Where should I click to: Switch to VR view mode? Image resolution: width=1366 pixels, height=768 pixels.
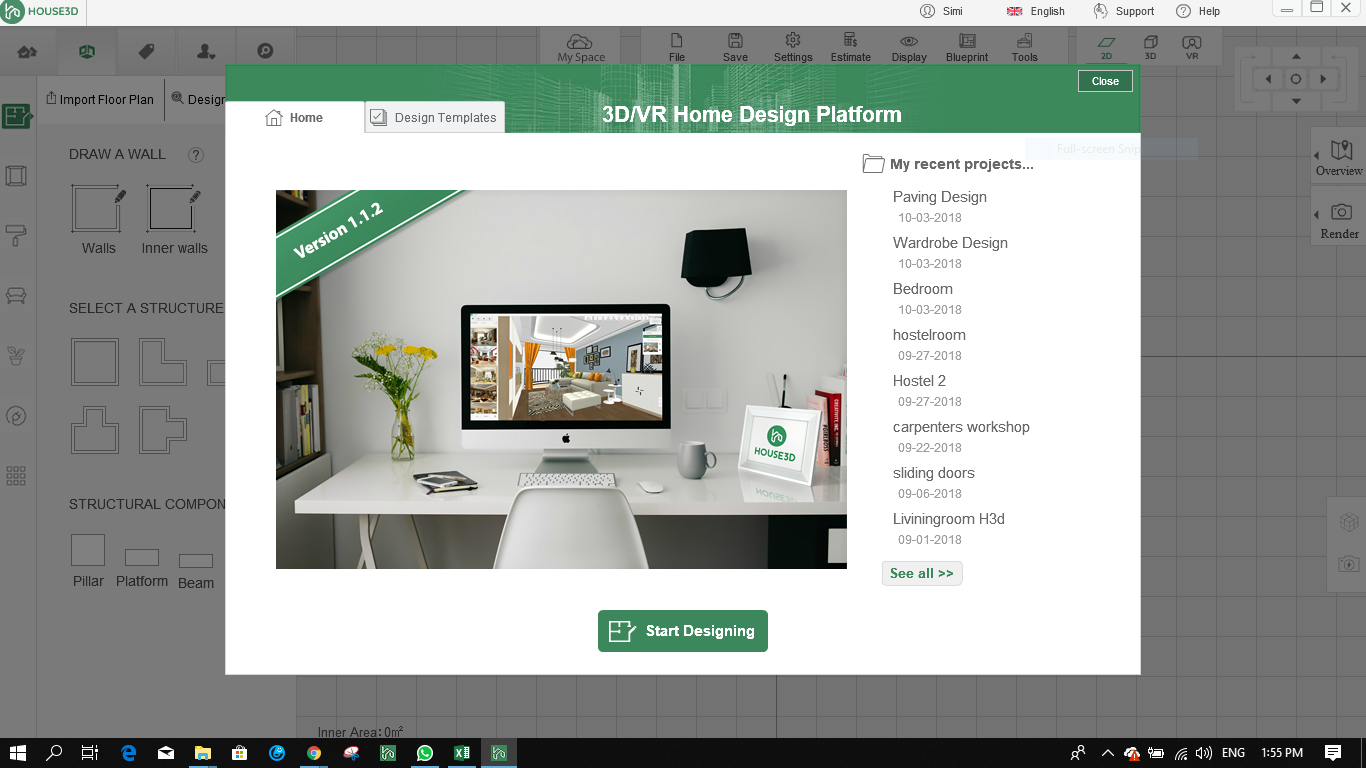pyautogui.click(x=1192, y=47)
